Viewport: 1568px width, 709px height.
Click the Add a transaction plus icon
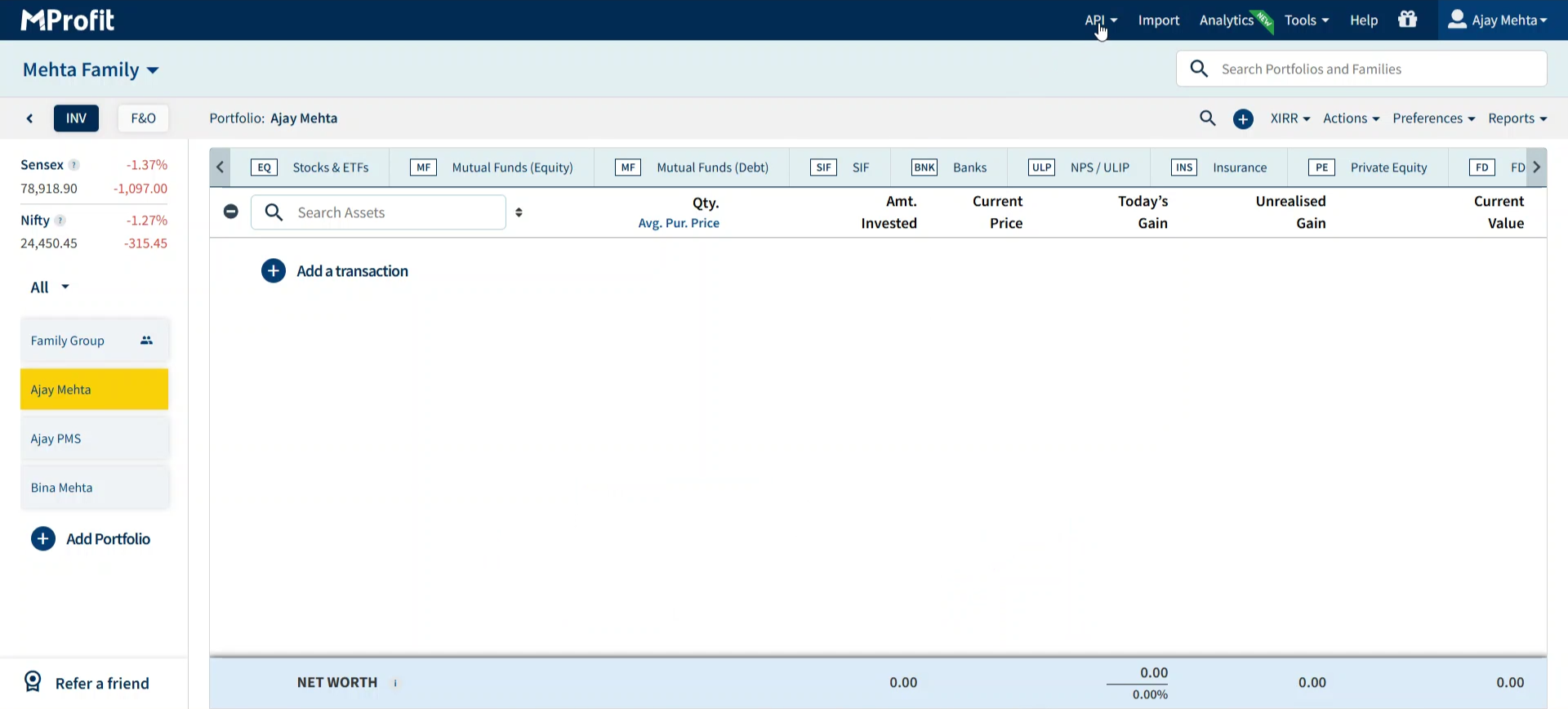[274, 271]
